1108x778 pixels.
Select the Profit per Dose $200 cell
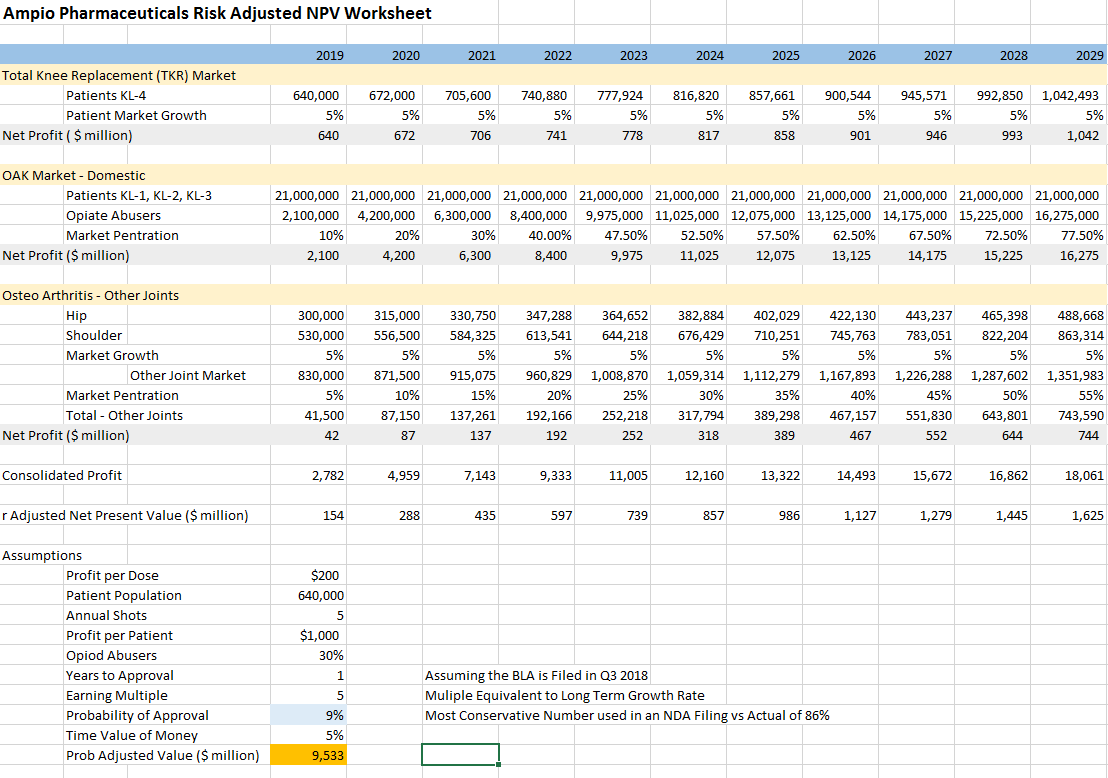coord(325,575)
